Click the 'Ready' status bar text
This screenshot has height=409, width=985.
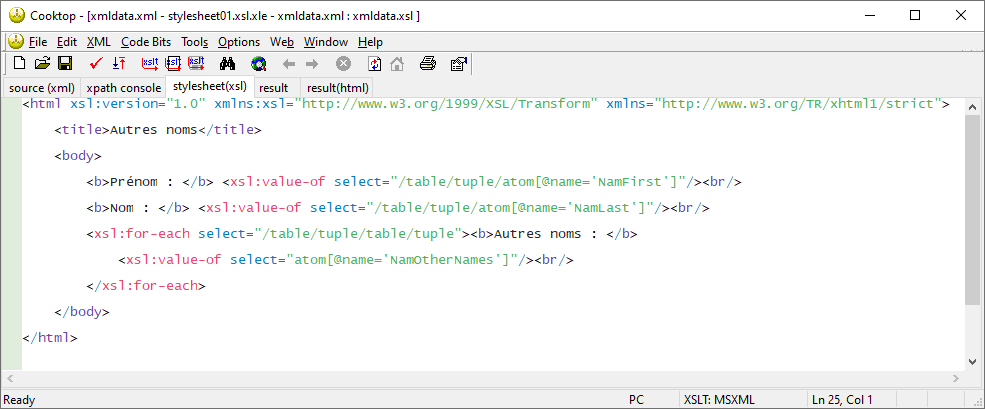pyautogui.click(x=19, y=400)
